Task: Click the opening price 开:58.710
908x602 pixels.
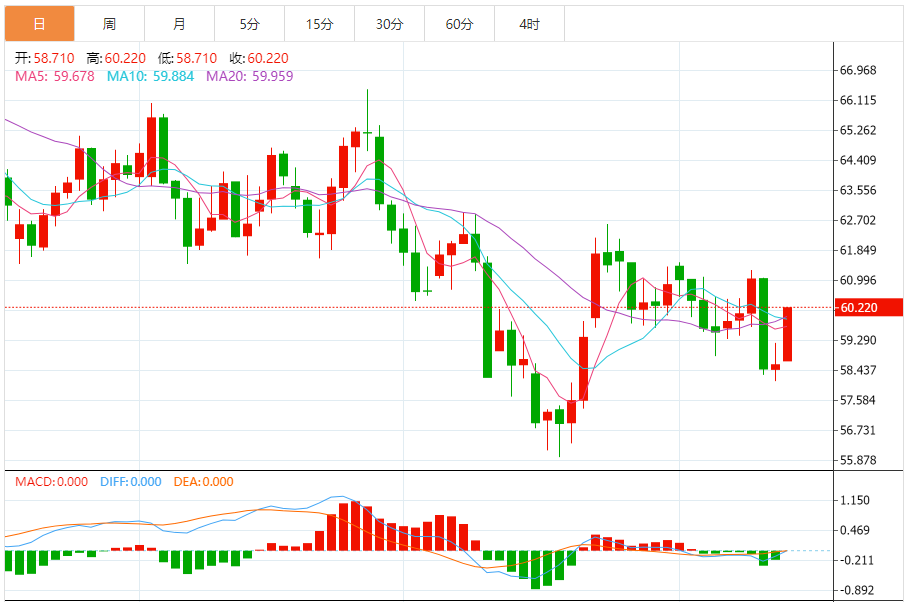Action: [45, 58]
